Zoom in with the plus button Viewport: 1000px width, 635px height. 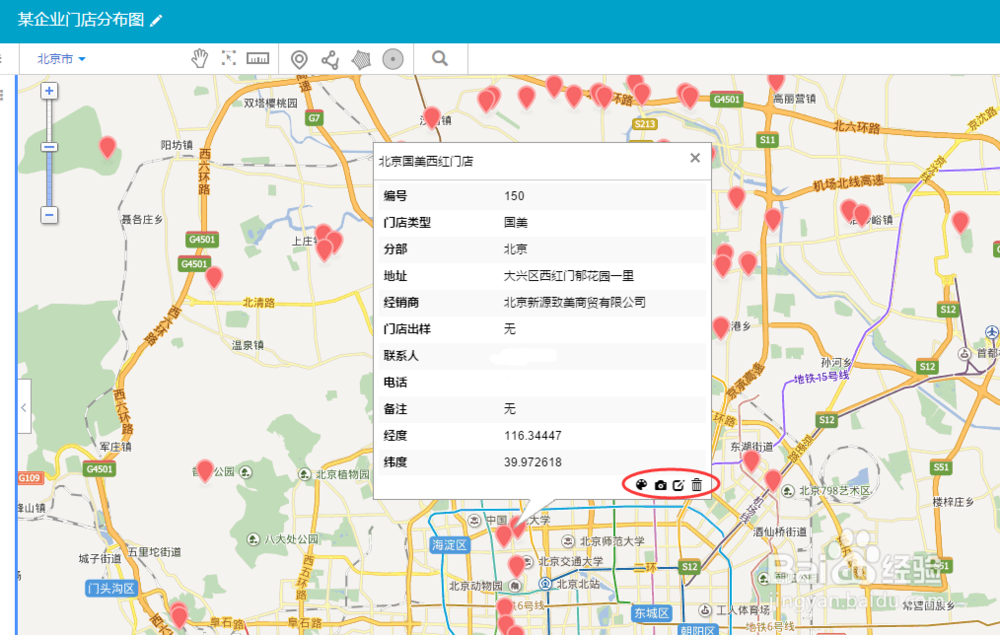tap(49, 91)
